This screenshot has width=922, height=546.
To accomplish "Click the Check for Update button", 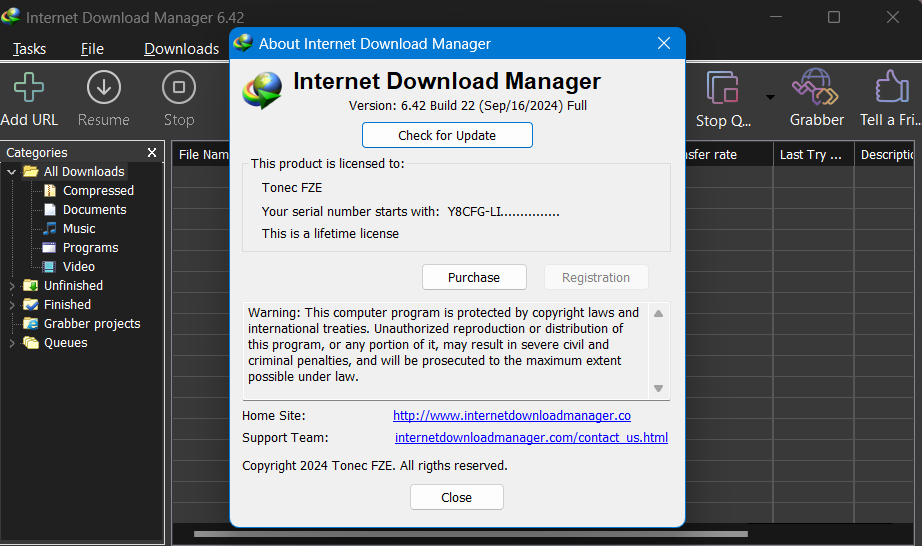I will [x=447, y=135].
